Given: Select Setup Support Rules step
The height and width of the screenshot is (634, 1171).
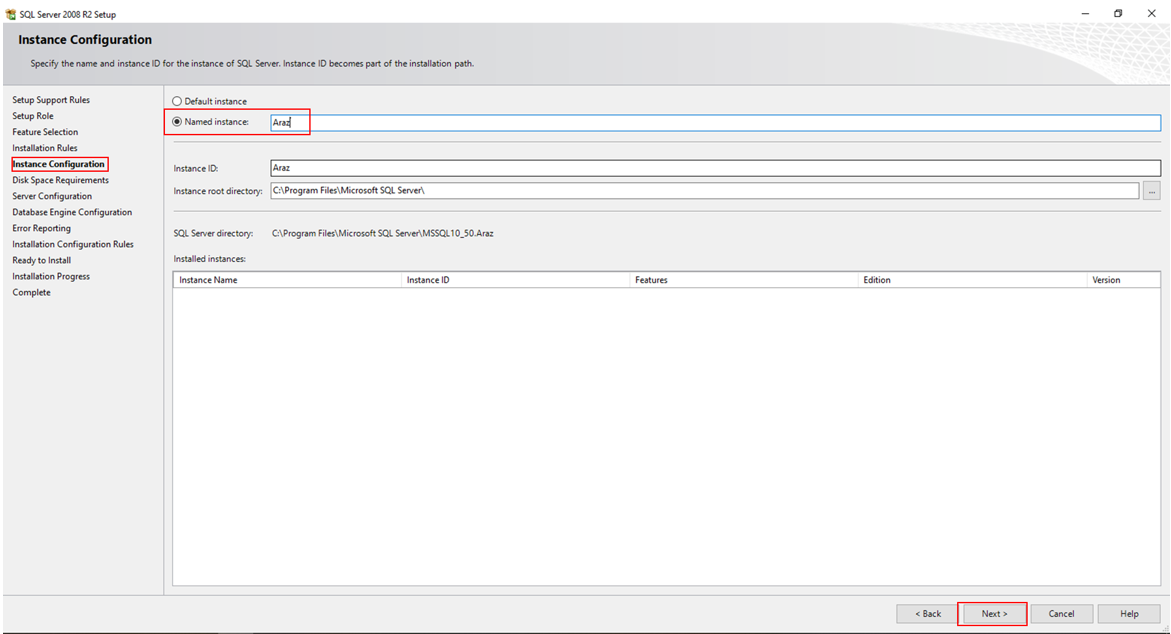Looking at the screenshot, I should (x=51, y=100).
